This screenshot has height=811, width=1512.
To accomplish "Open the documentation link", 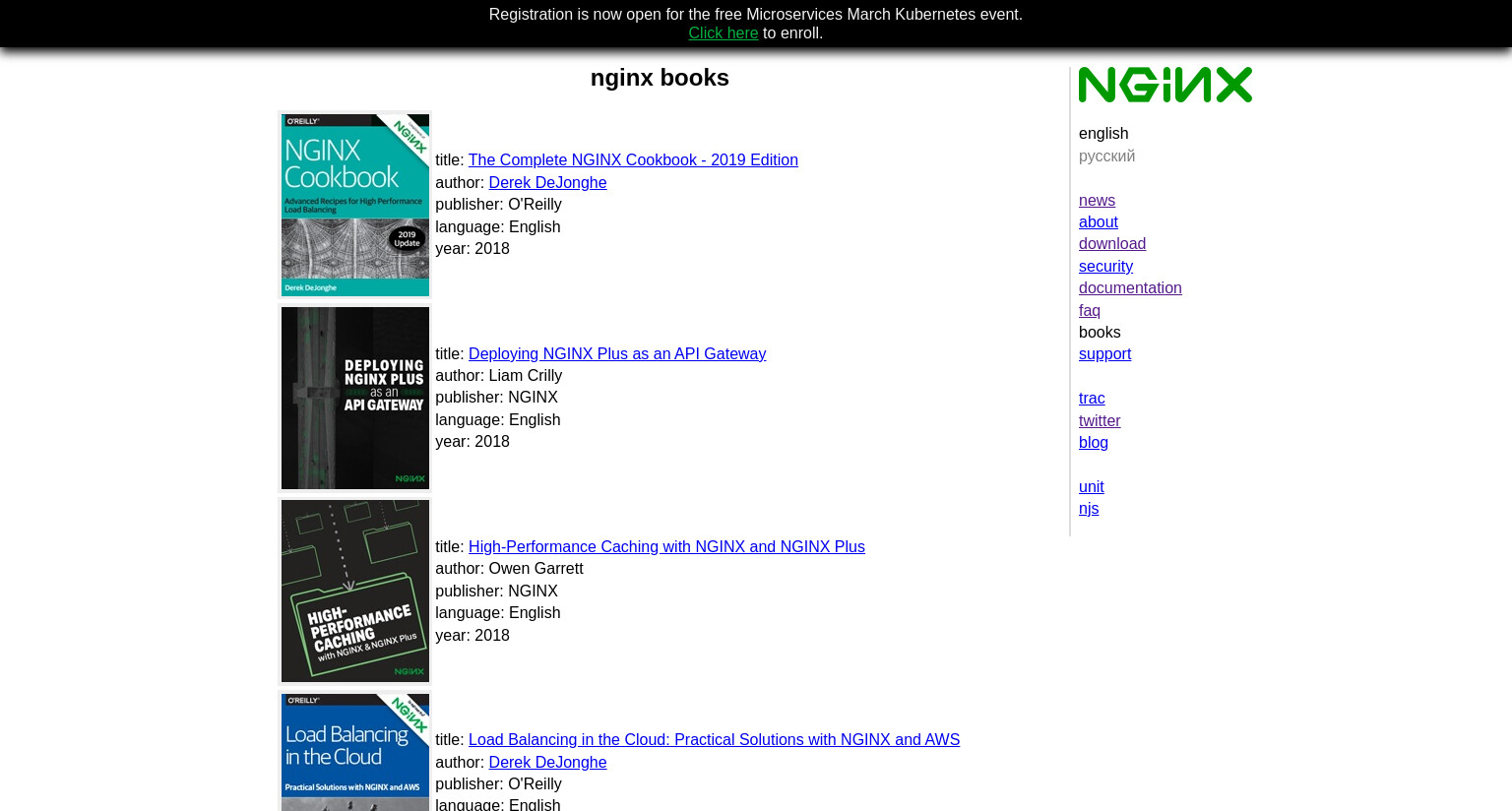I will click(x=1130, y=287).
